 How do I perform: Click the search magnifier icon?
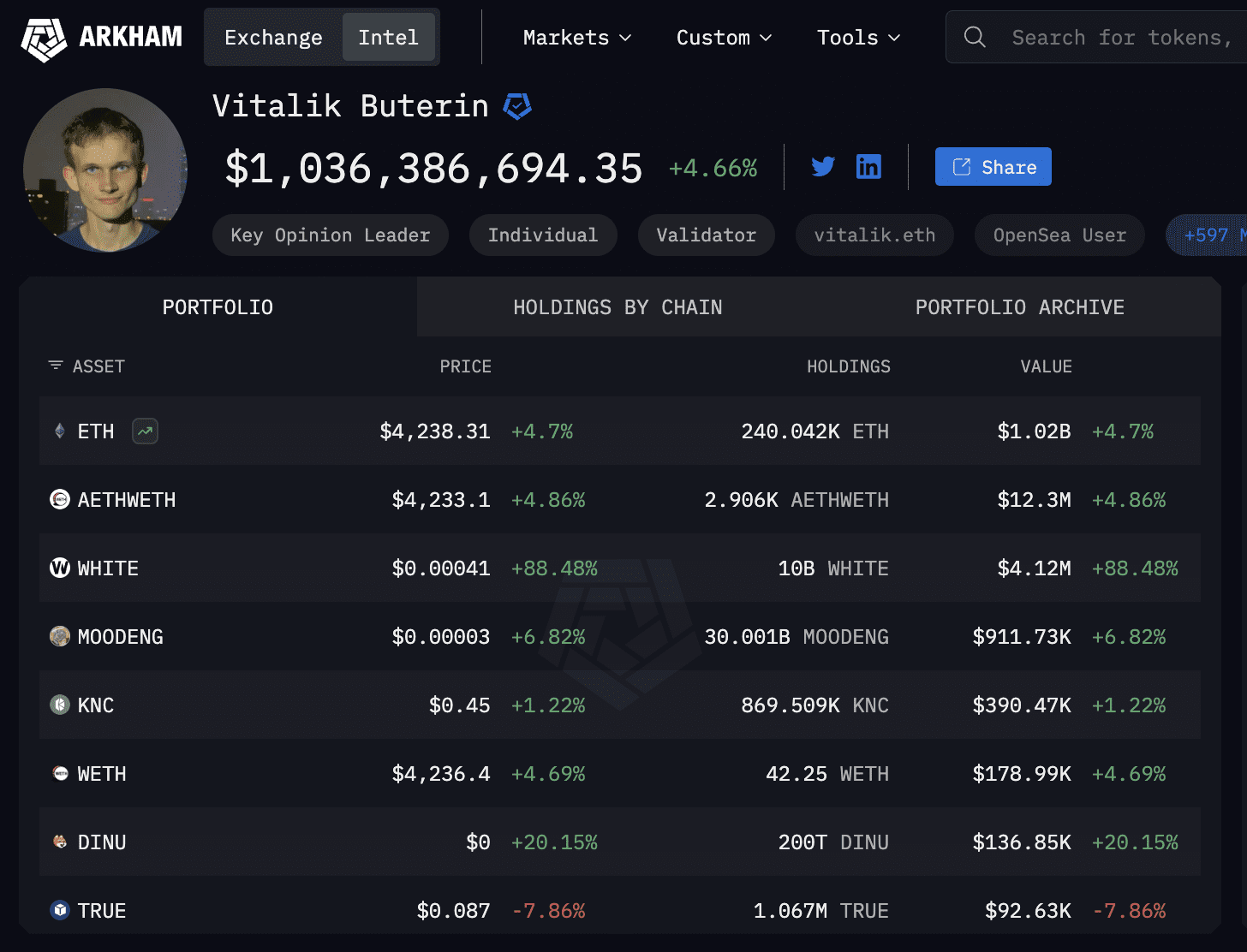tap(975, 37)
